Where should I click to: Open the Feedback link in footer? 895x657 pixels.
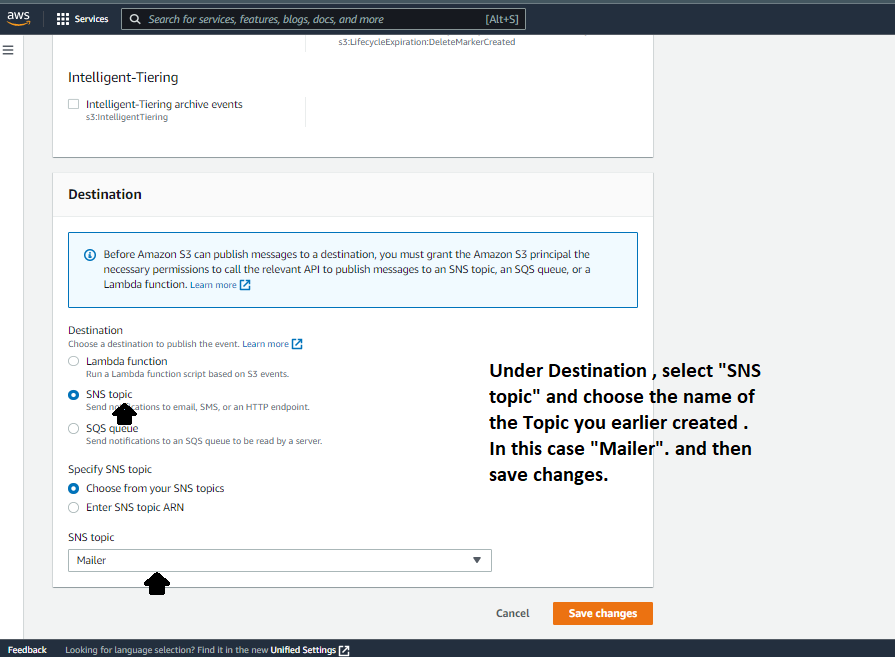[x=27, y=650]
